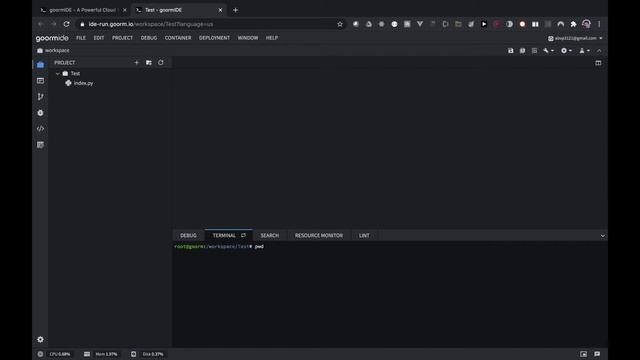Open the code brackets sidebar icon
This screenshot has width=640, height=360.
(40, 129)
